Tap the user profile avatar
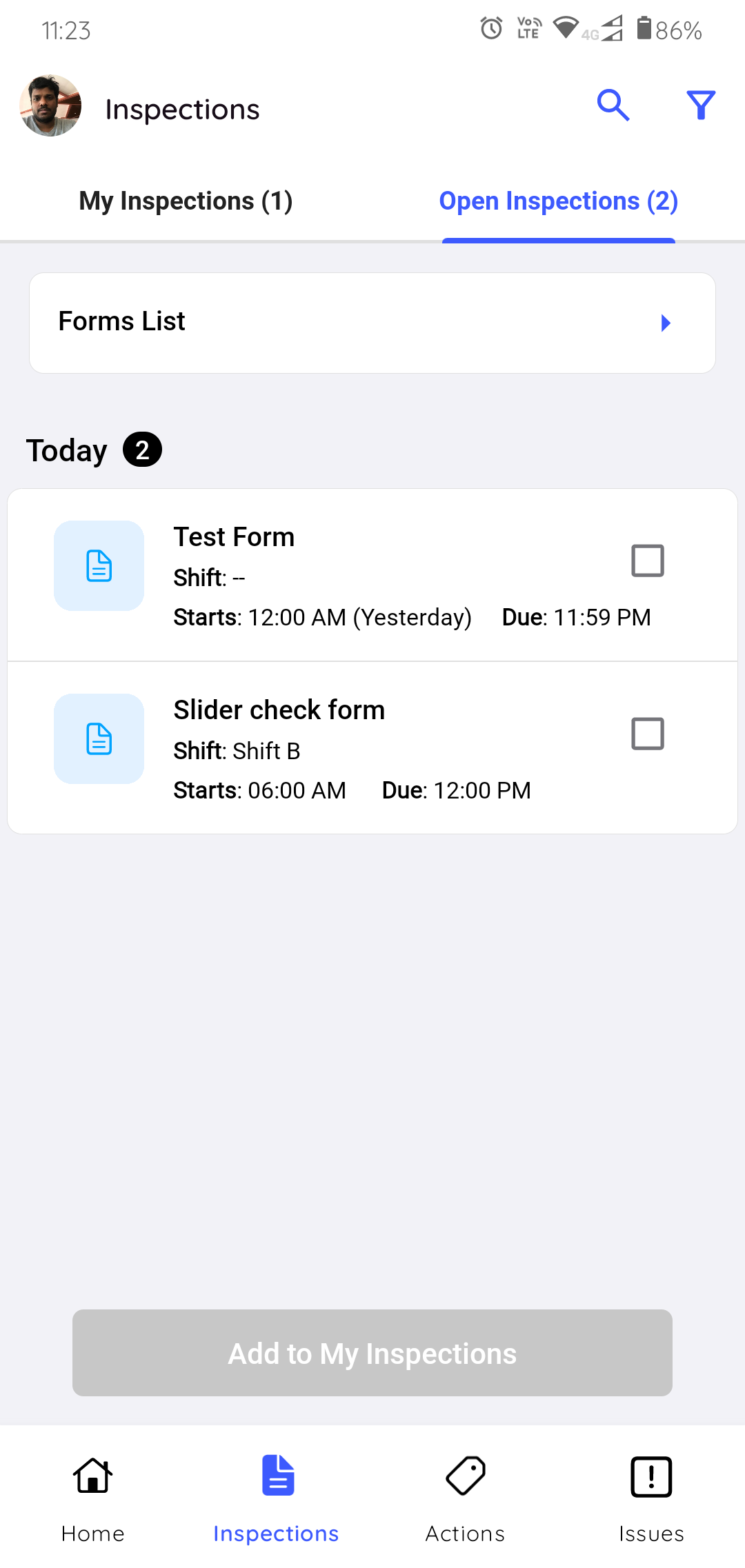Screen dimensions: 745x1568 point(50,105)
